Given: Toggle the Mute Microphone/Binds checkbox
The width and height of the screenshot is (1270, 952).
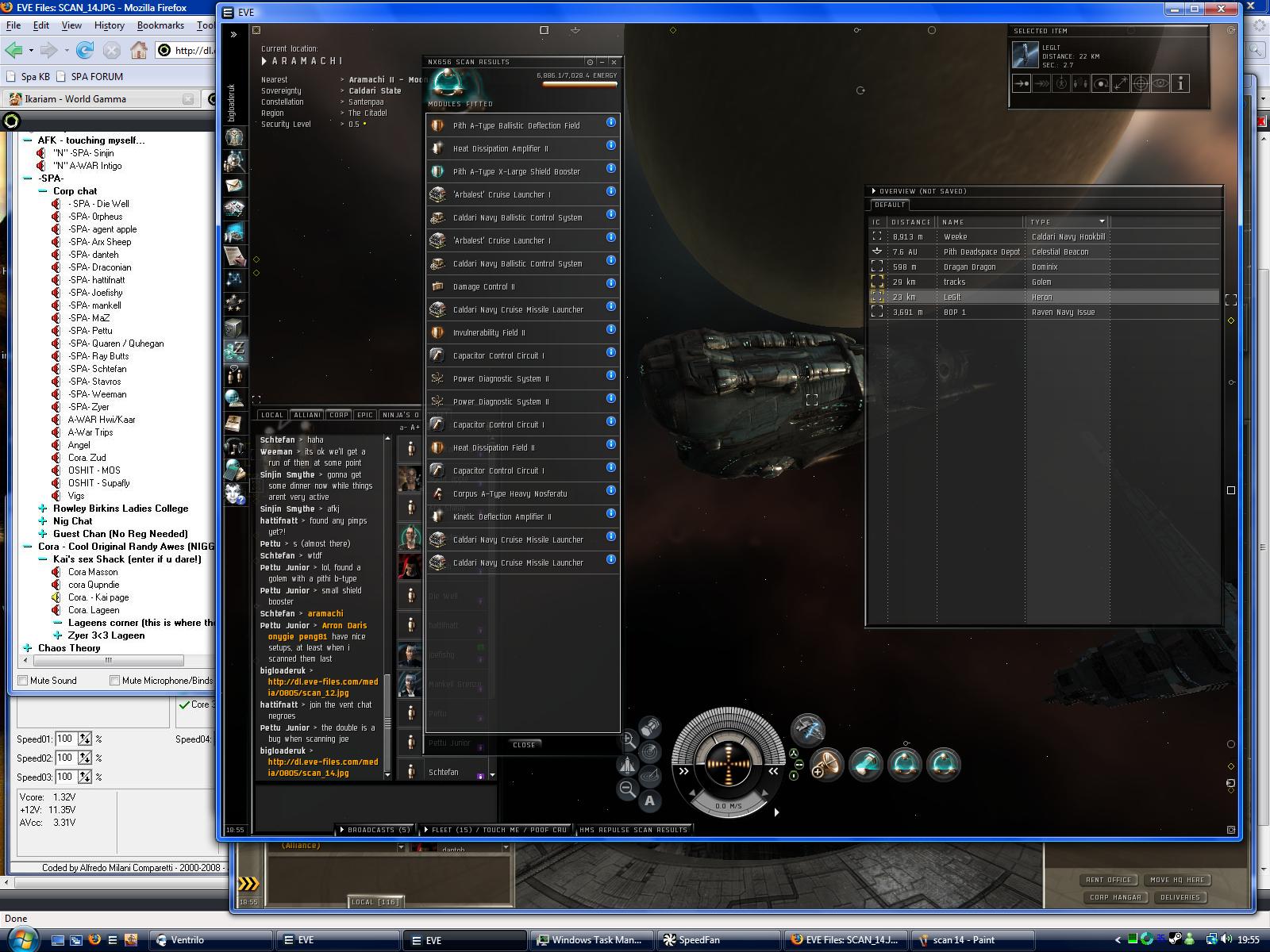Looking at the screenshot, I should [114, 680].
